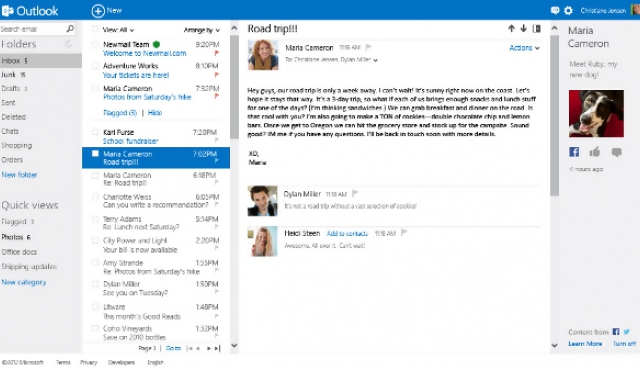640x370 pixels.
Task: Go to next message with down arrow
Action: tap(523, 28)
